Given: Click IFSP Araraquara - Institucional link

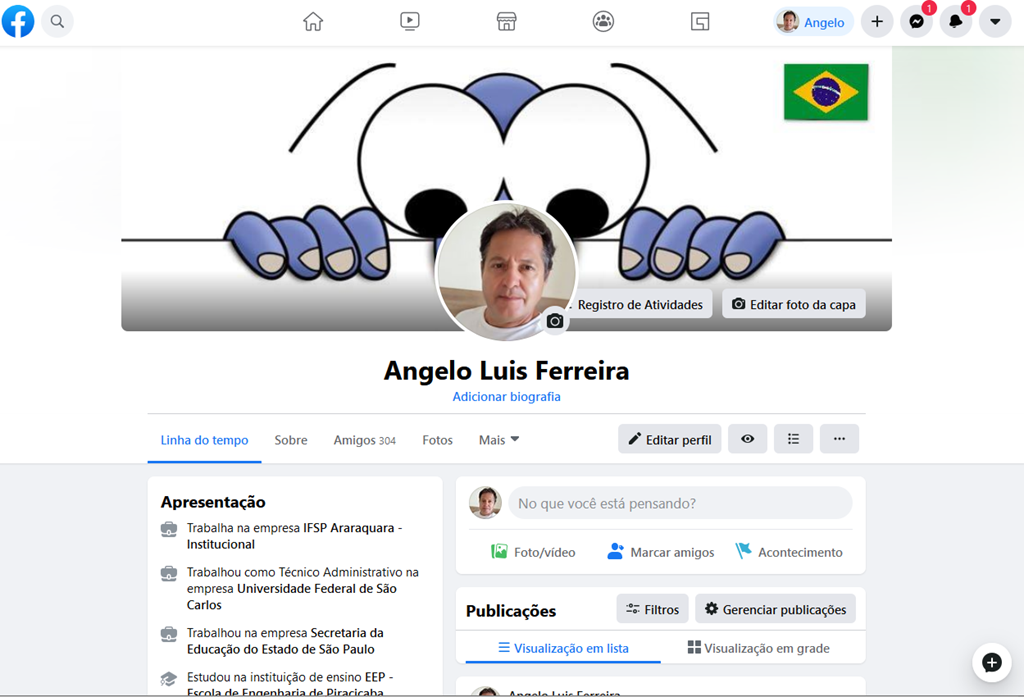Looking at the screenshot, I should coord(295,536).
